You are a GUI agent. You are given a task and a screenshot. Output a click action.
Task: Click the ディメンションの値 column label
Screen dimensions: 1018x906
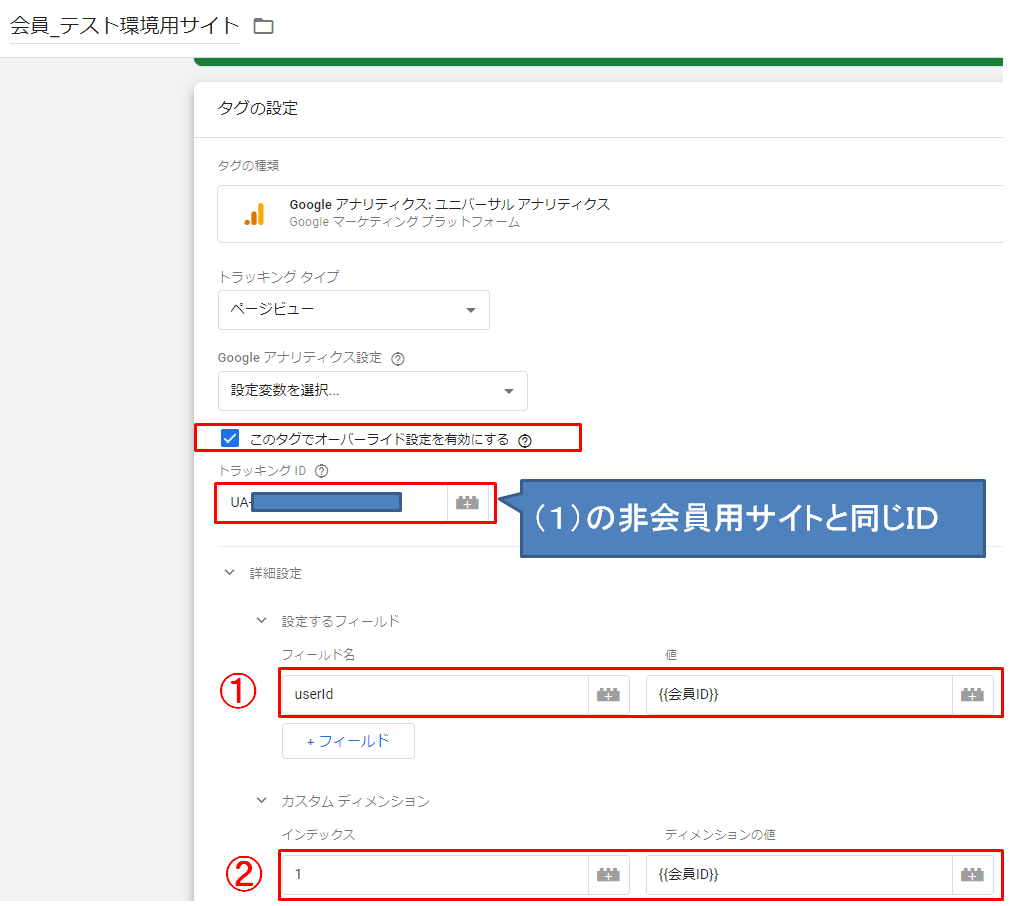coord(719,835)
